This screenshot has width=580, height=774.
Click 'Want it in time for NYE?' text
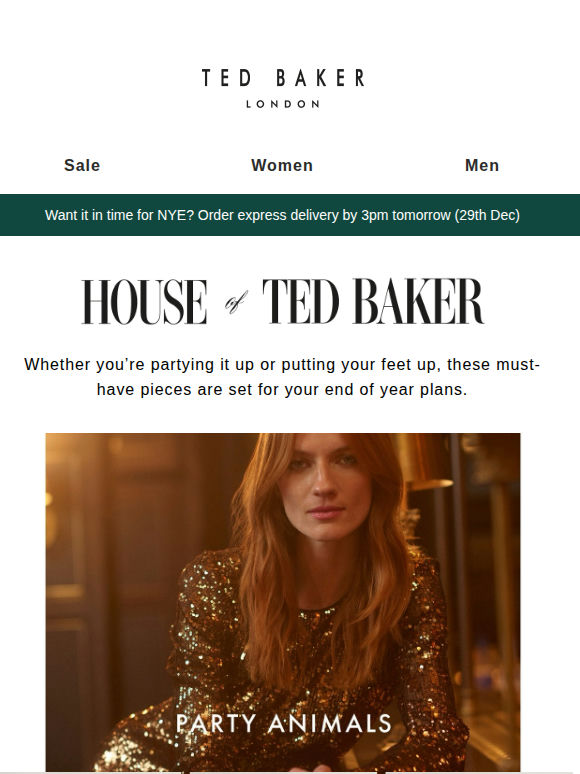[119, 215]
